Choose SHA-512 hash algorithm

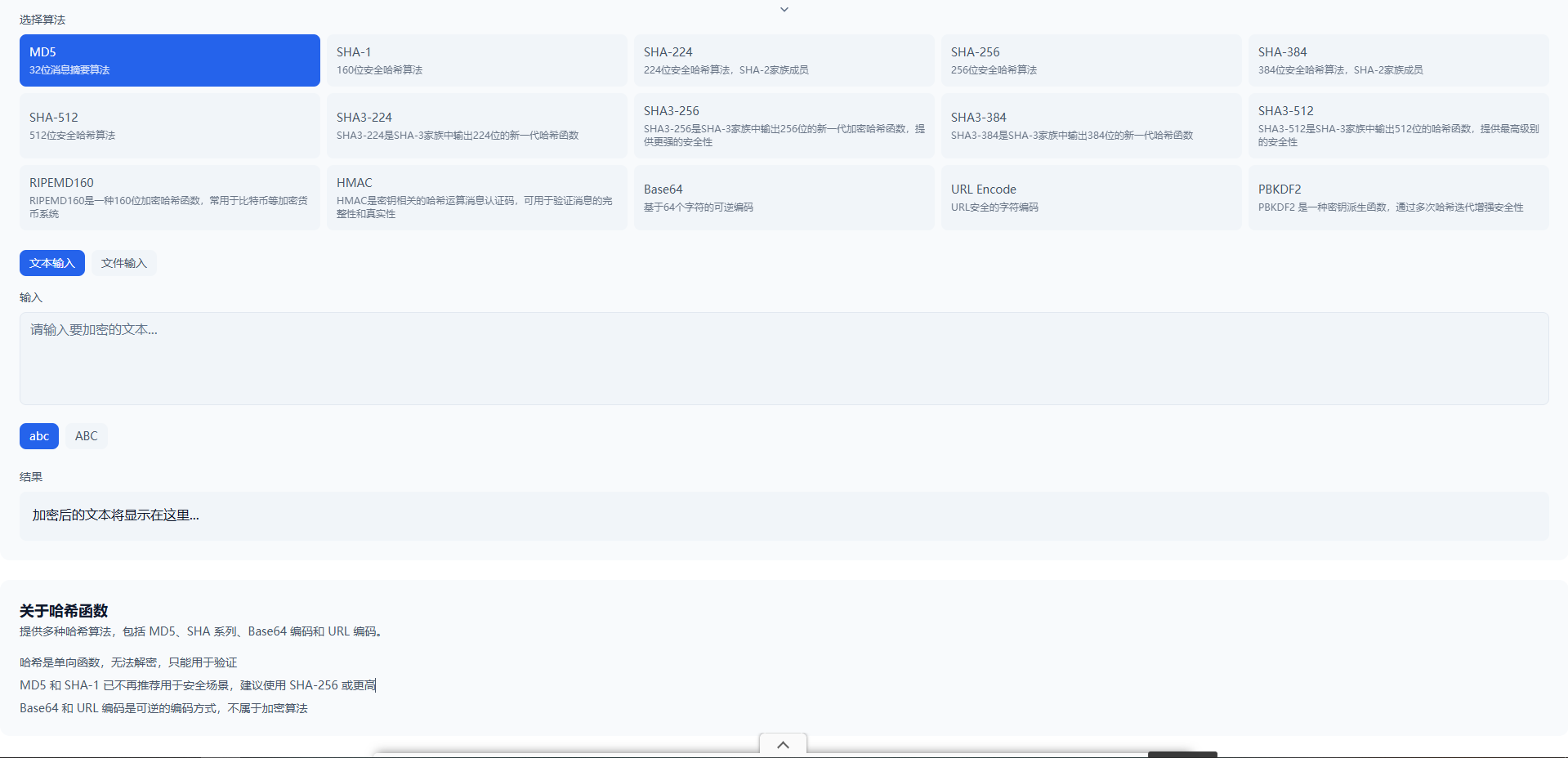pyautogui.click(x=169, y=126)
